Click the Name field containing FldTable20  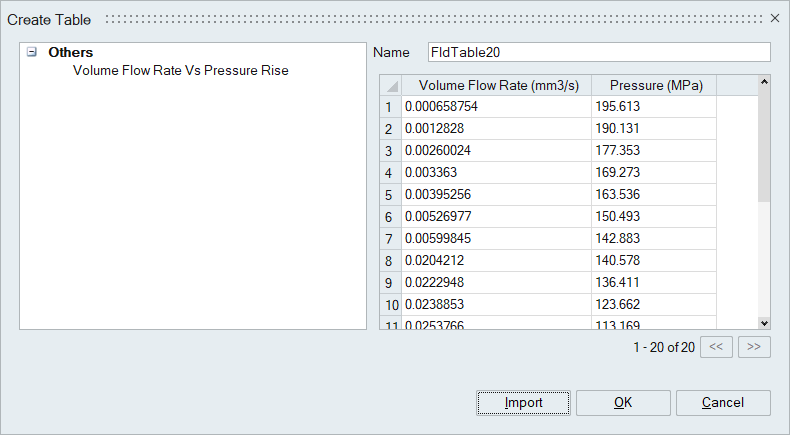[597, 52]
